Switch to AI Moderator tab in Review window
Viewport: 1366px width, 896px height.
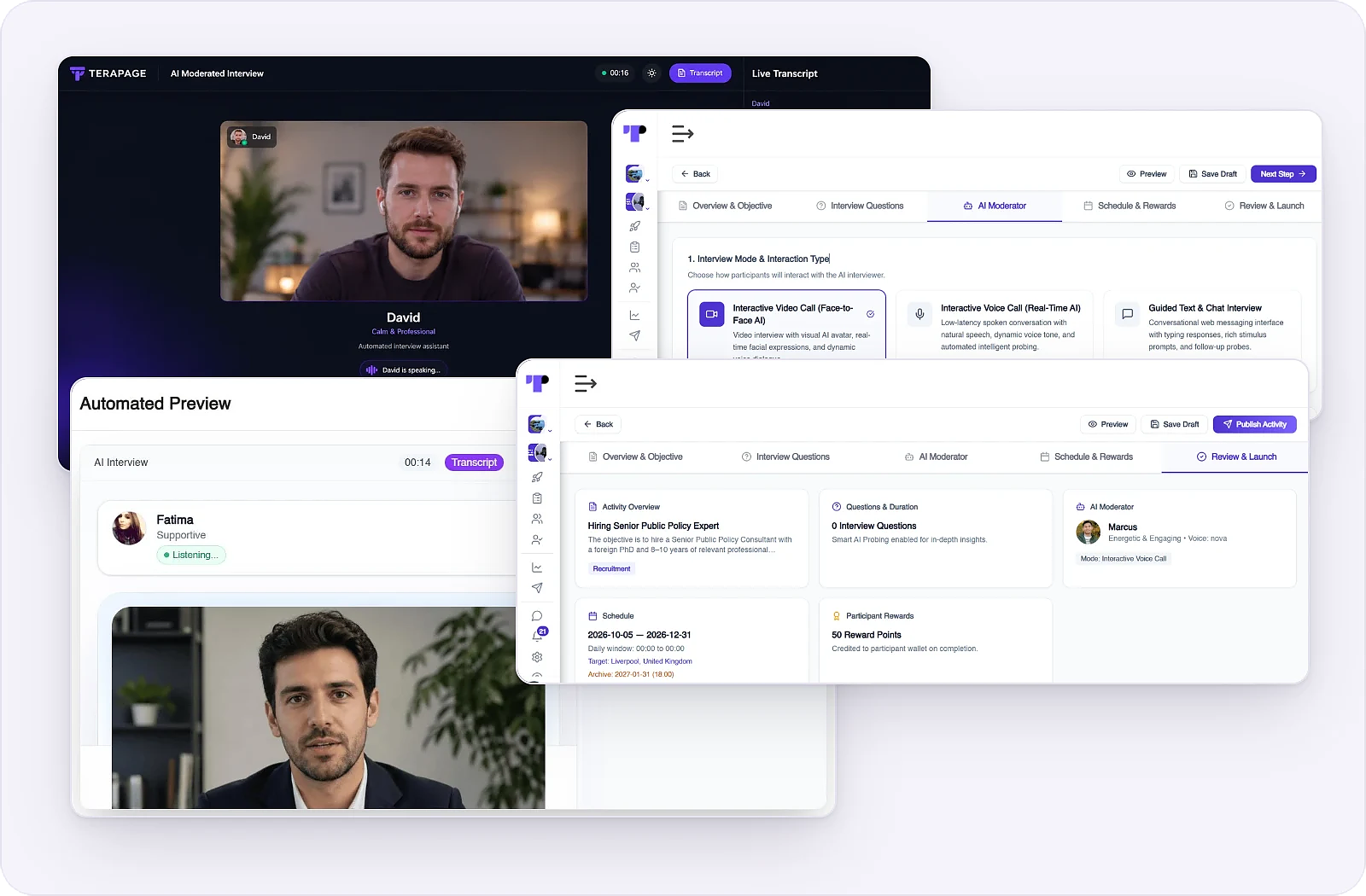click(936, 457)
